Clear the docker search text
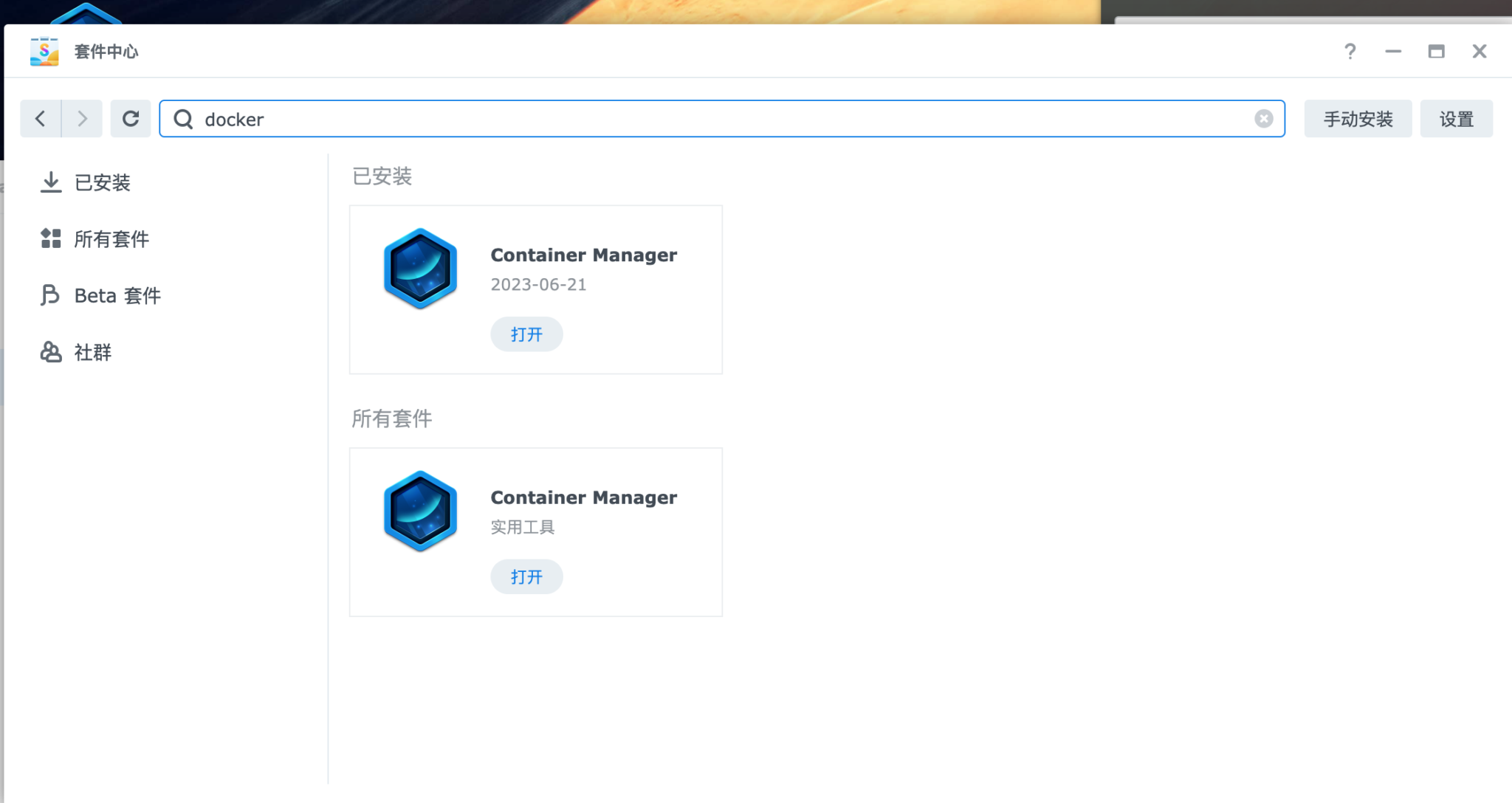The height and width of the screenshot is (803, 1512). [1265, 117]
